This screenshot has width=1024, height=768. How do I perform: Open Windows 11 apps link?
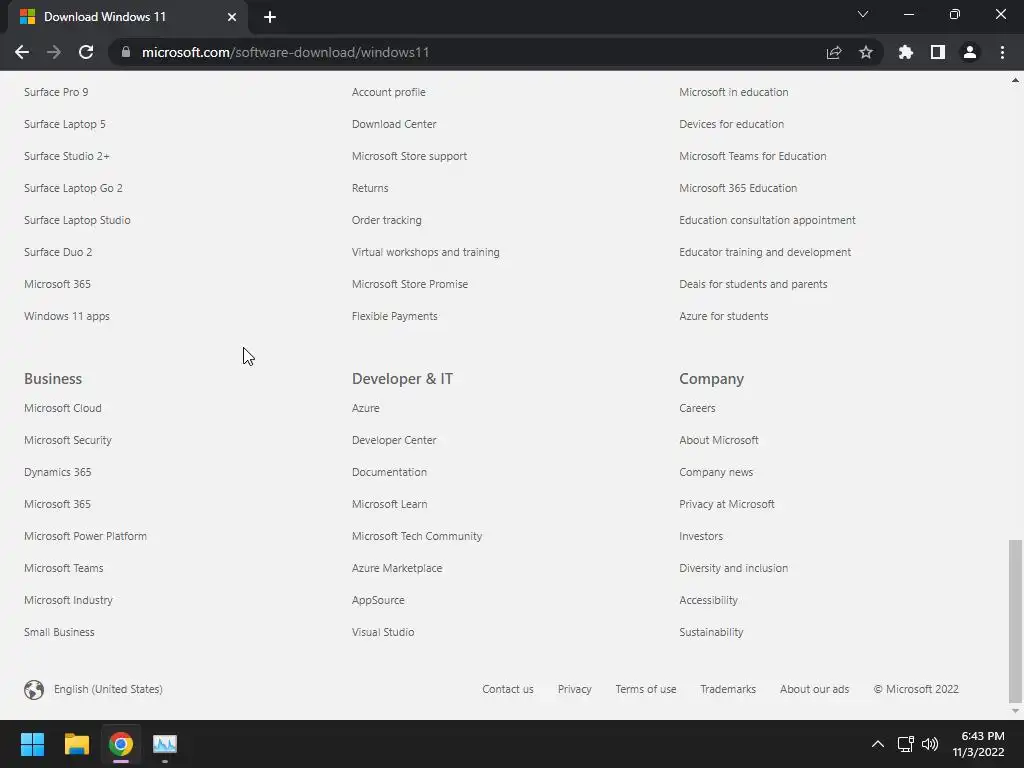[67, 316]
